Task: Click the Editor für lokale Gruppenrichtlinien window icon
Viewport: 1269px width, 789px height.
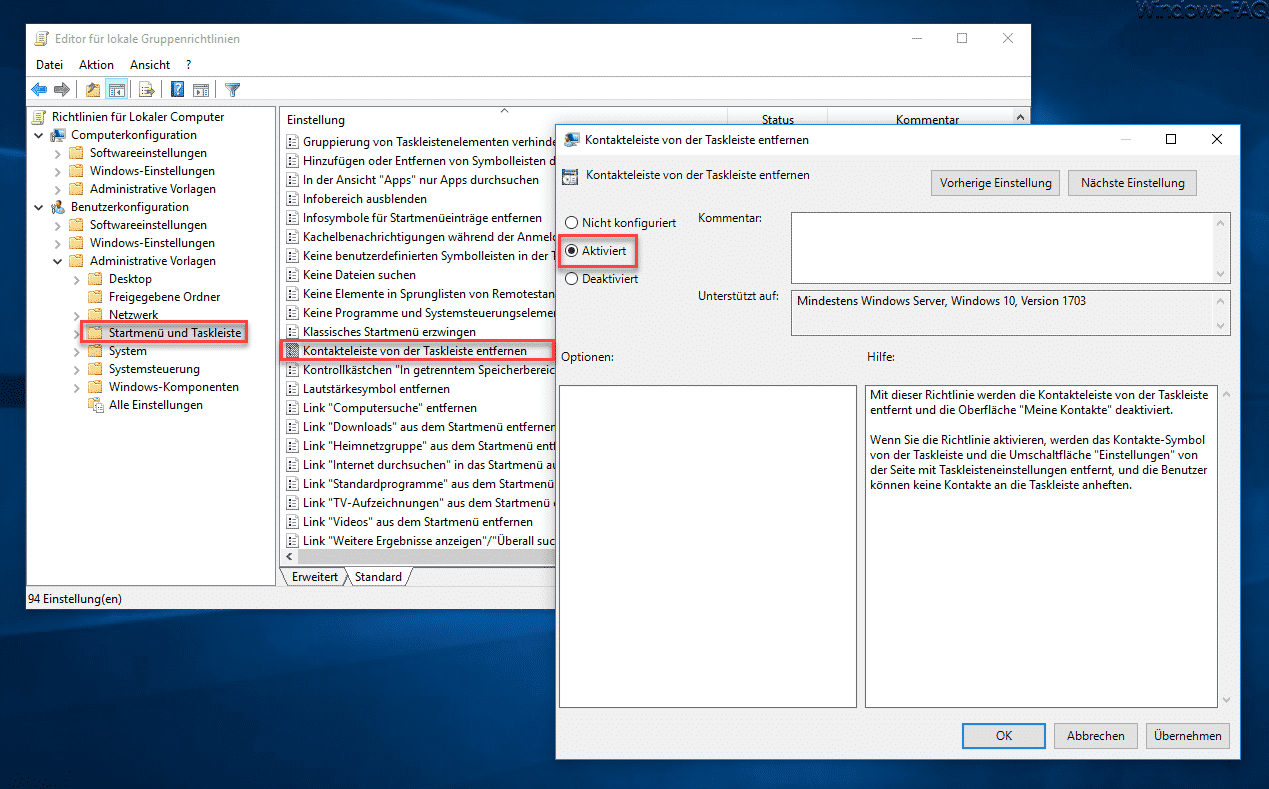Action: 41,39
